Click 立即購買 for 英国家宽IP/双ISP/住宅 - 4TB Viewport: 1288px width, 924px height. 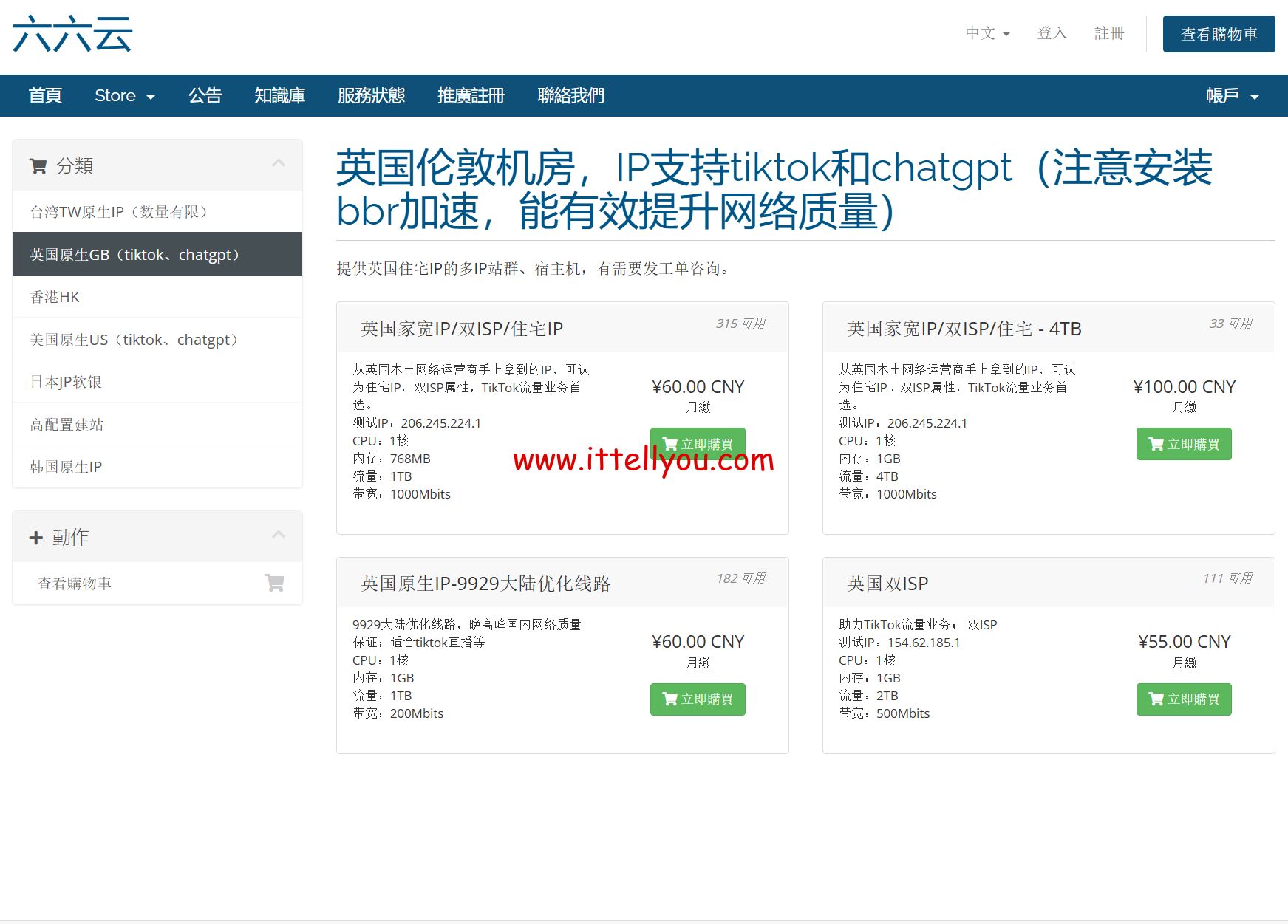point(1183,443)
